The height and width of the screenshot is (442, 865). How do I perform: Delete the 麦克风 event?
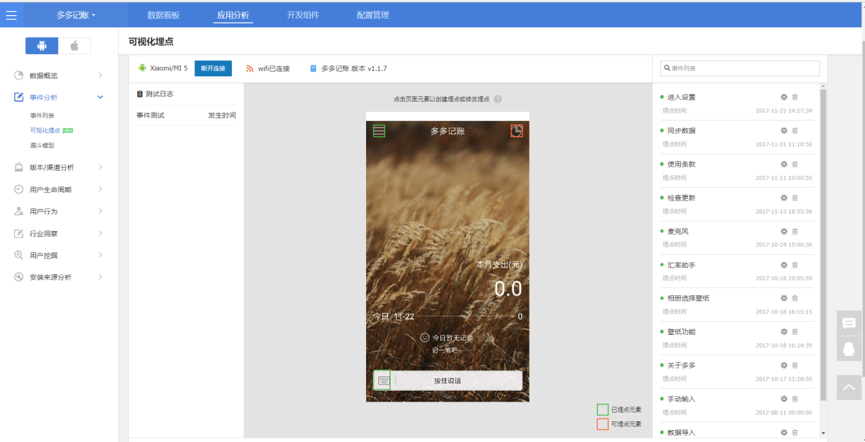click(795, 231)
